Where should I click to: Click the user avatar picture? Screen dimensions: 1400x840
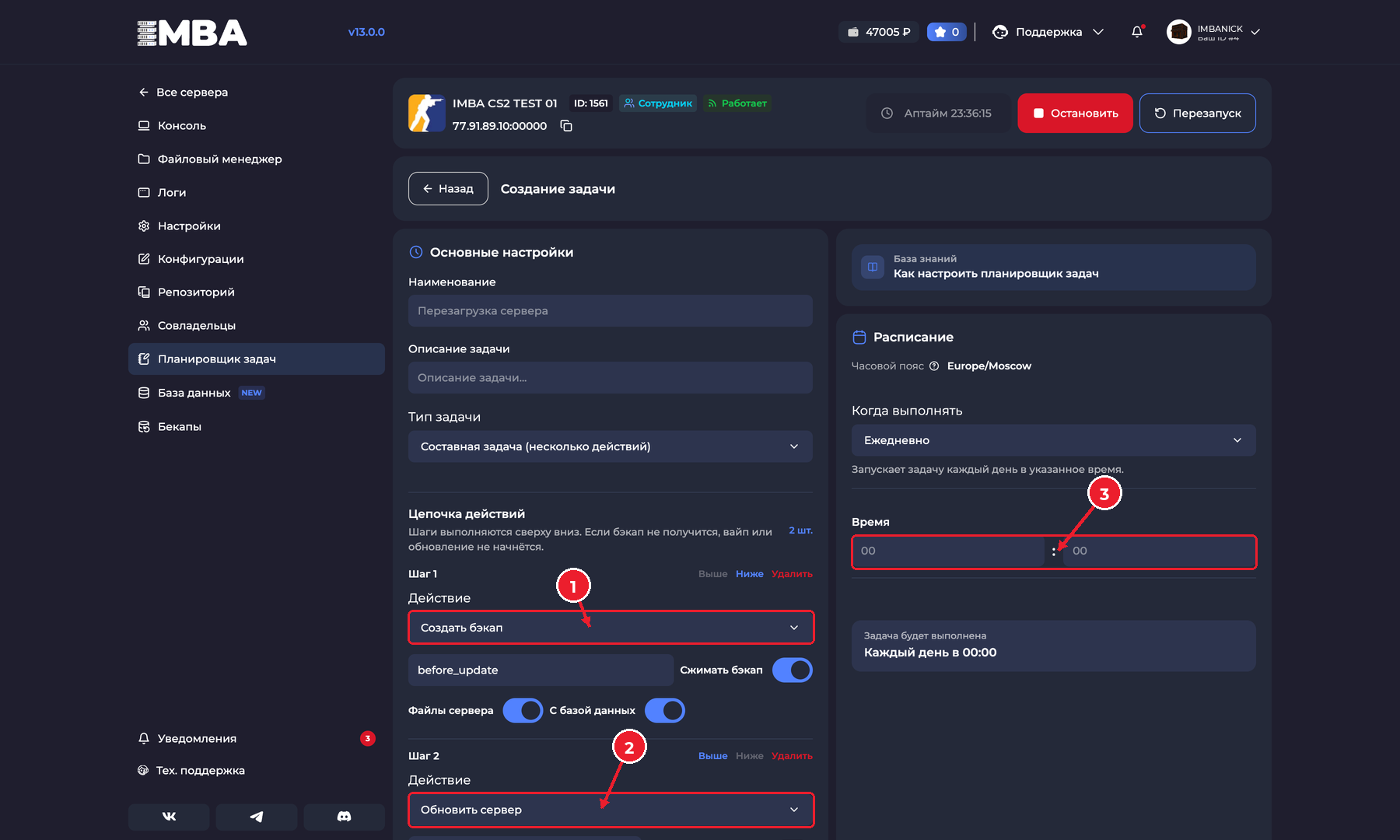[1178, 32]
